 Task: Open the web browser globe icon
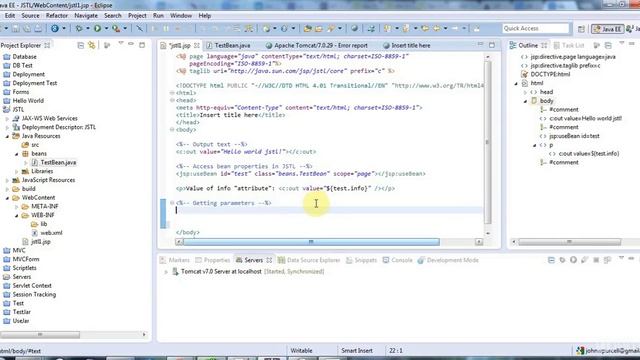pos(354,29)
